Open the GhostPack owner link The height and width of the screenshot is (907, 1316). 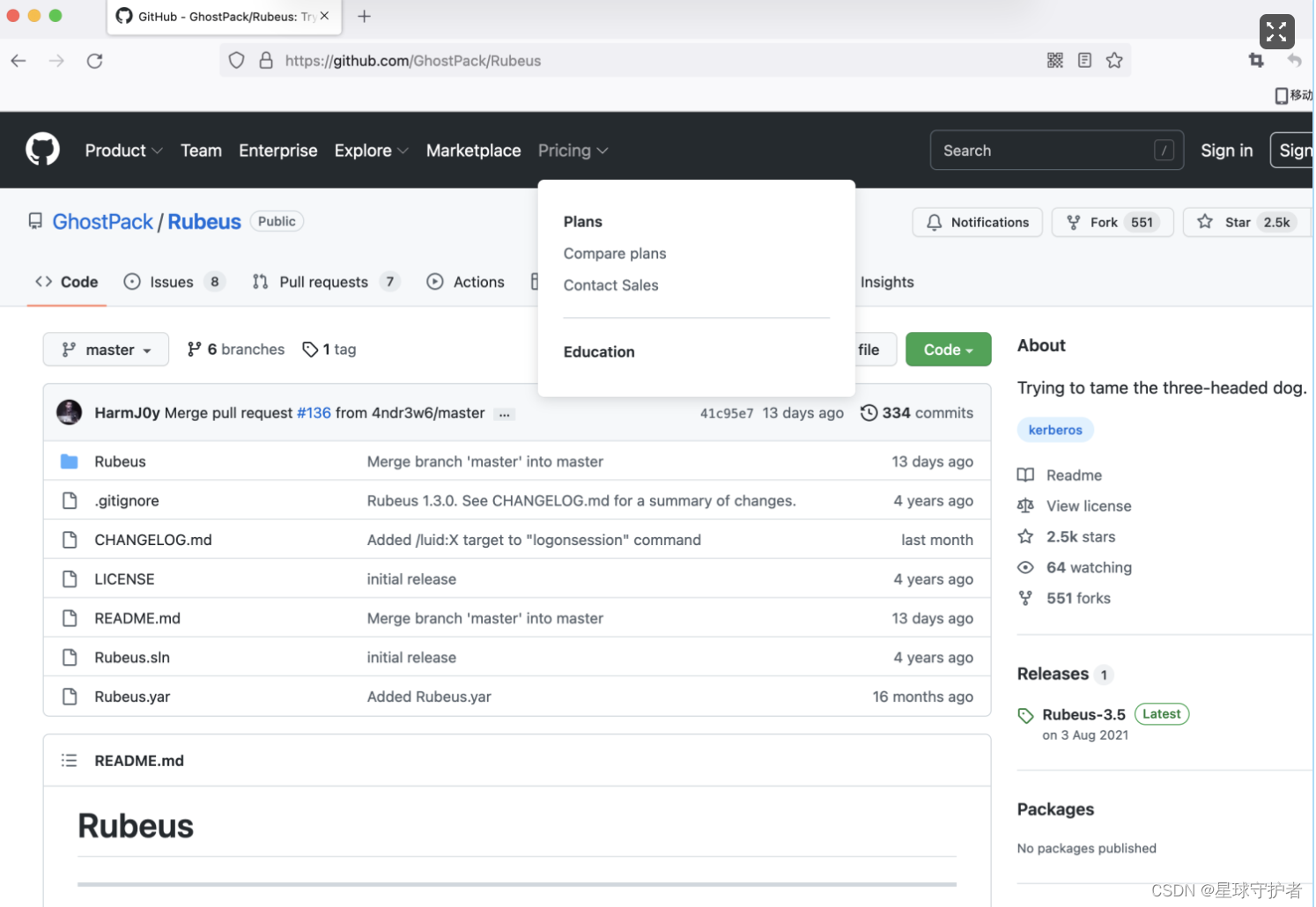102,222
